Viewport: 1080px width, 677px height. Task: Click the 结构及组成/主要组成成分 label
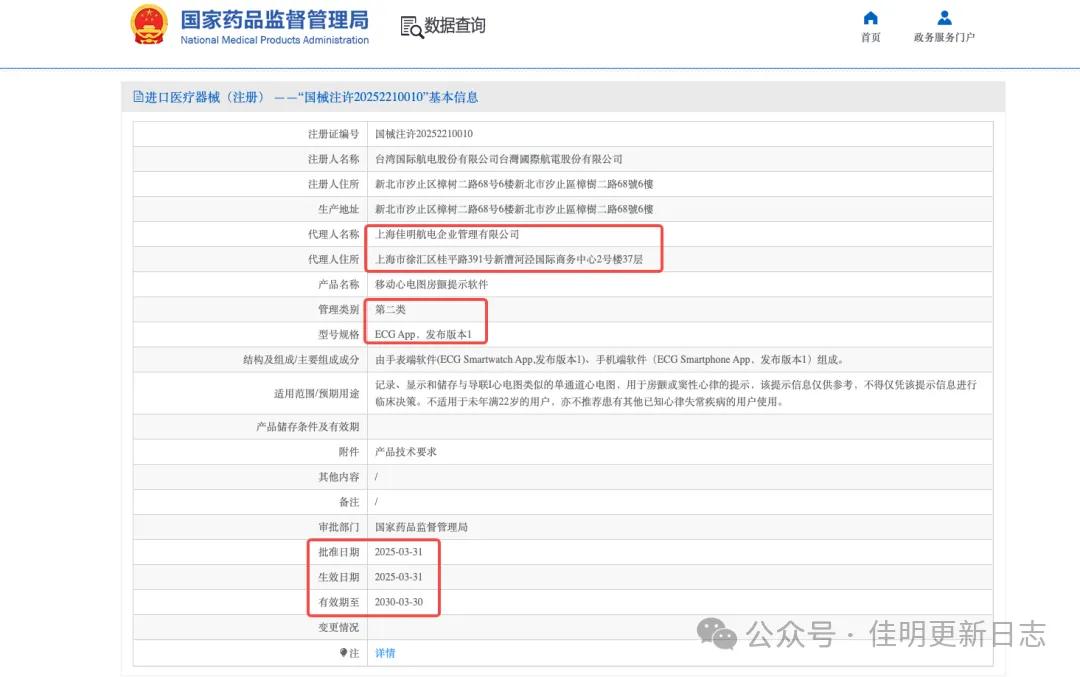301,360
